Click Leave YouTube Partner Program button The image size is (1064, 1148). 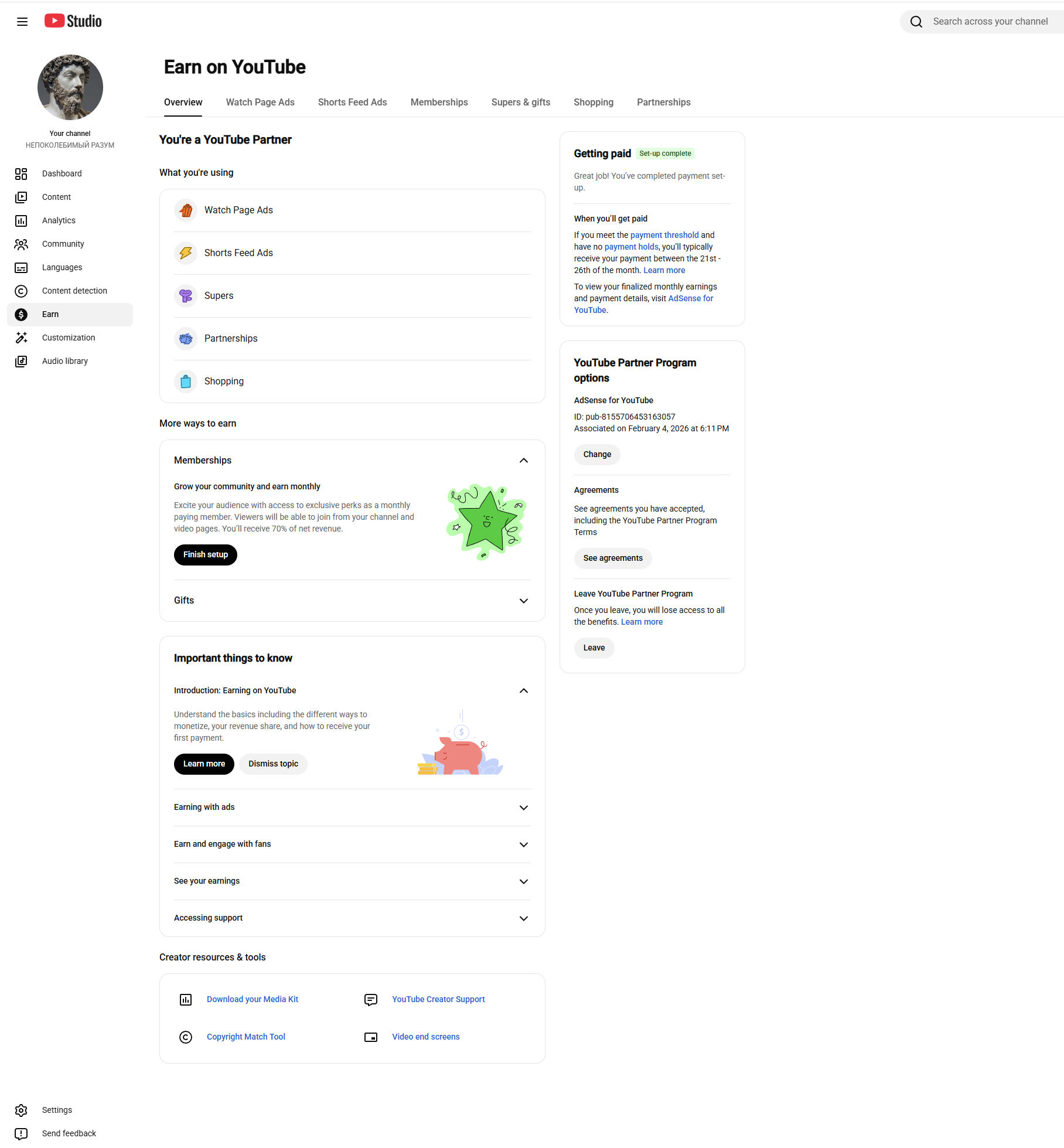coord(594,648)
